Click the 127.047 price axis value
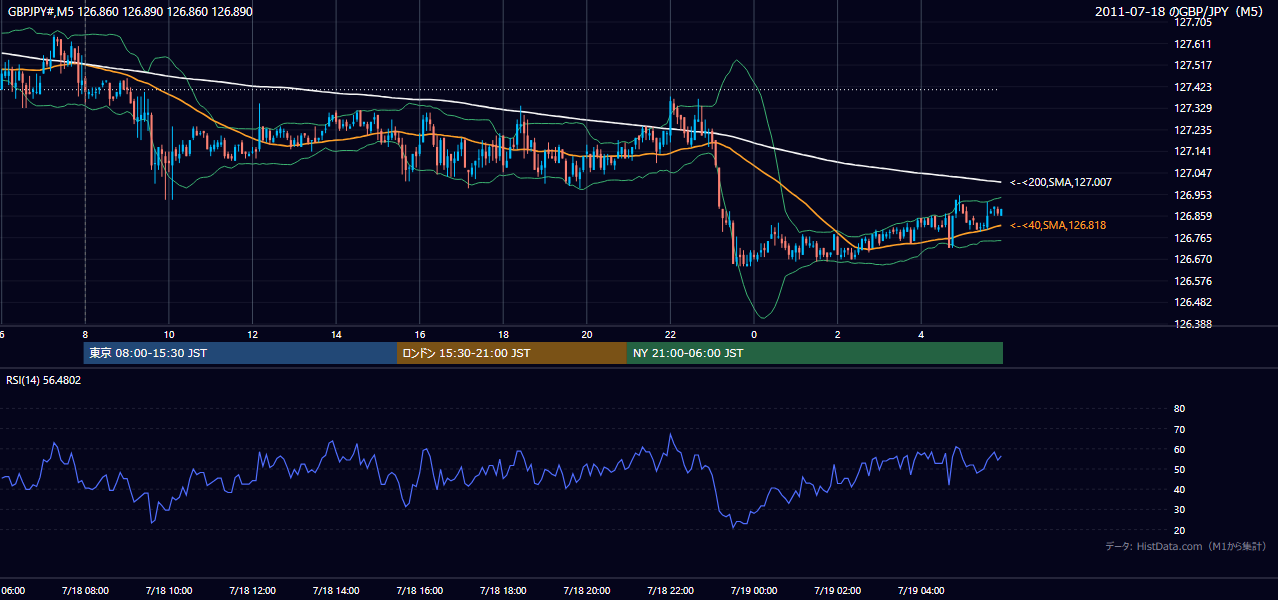The width and height of the screenshot is (1278, 600). tap(1192, 173)
